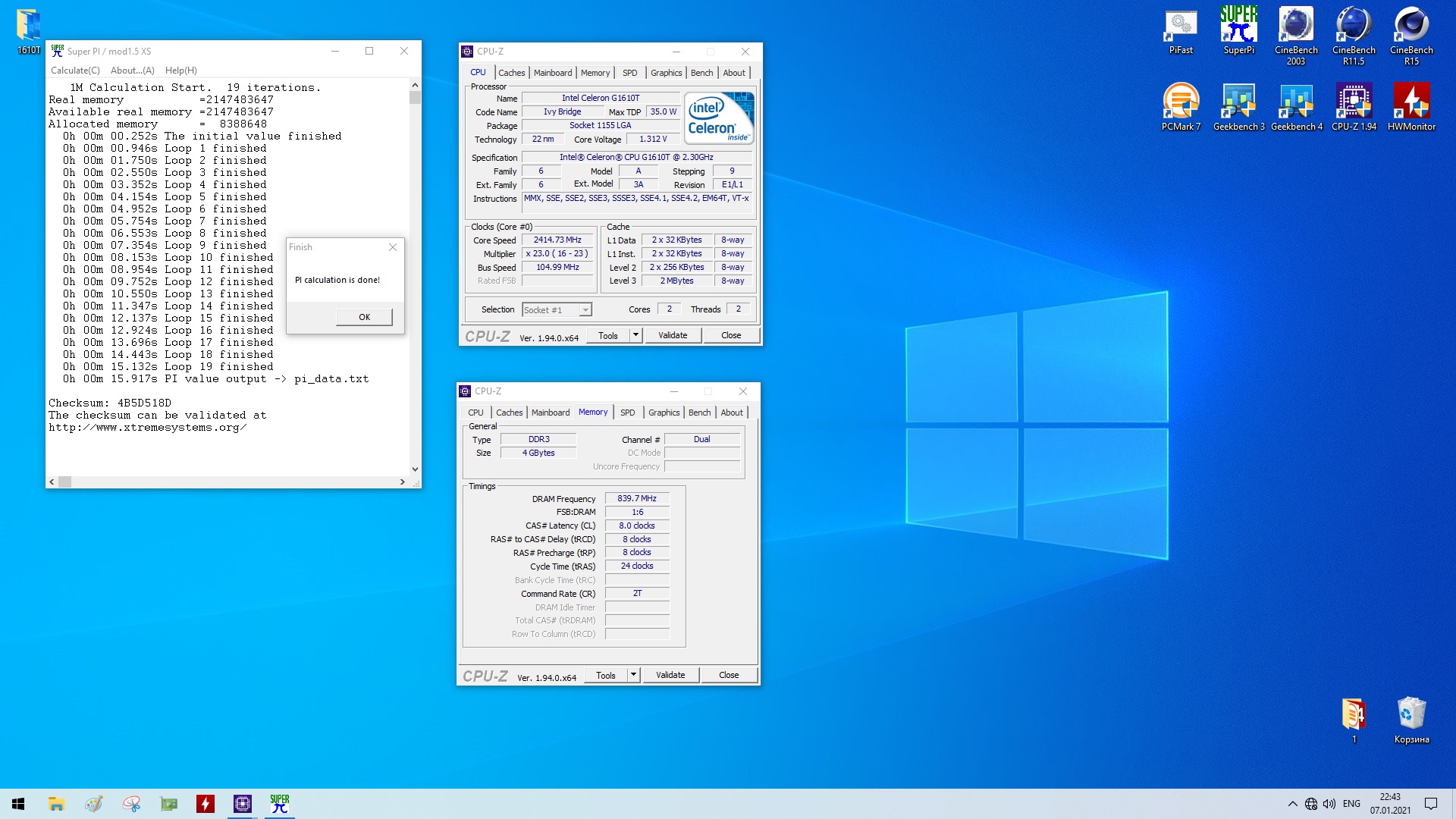1456x819 pixels.
Task: Switch to Super PI in the taskbar
Action: point(280,804)
